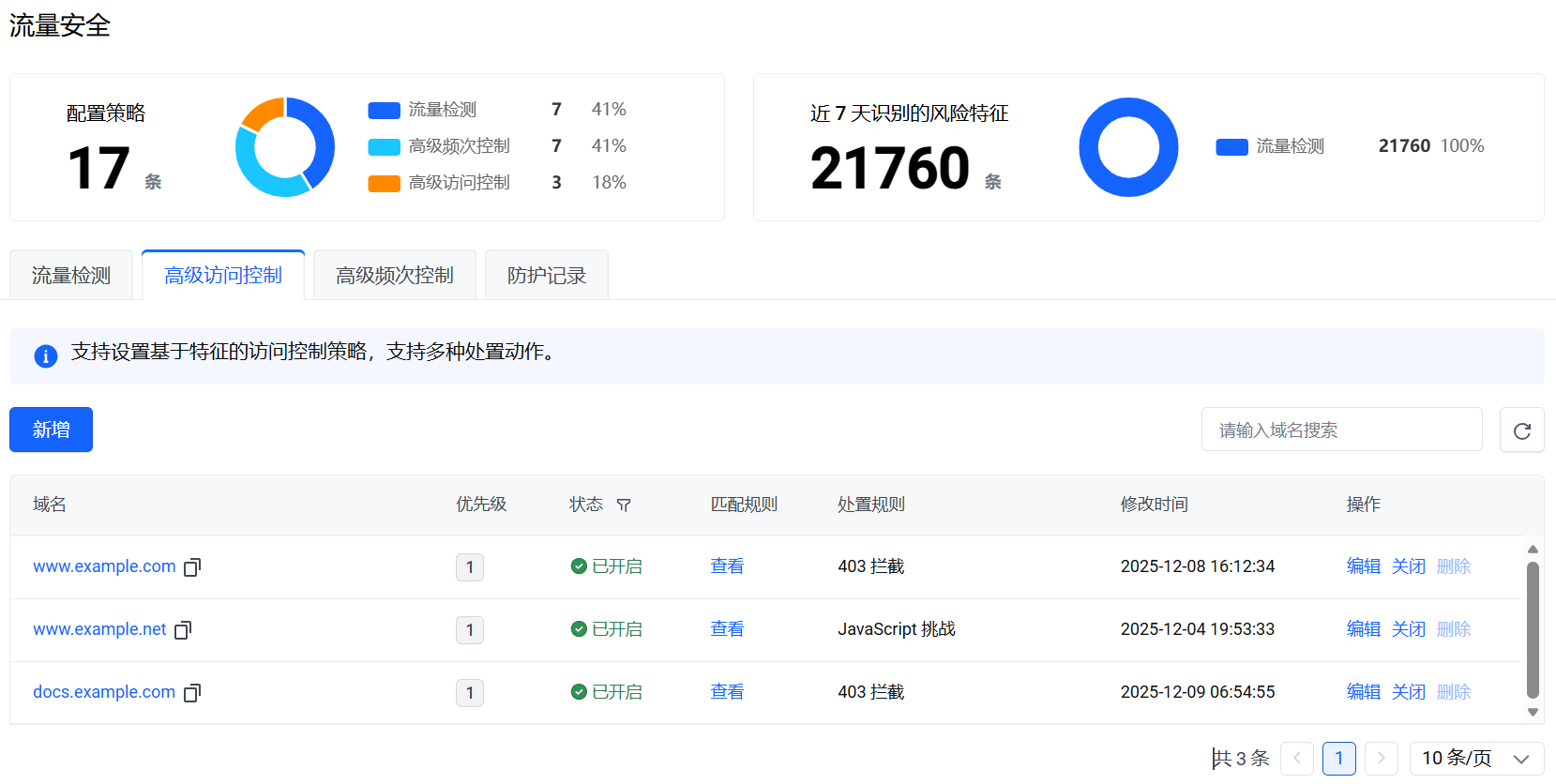Copy the docs.example.com domain name
1556x784 pixels.
(192, 693)
